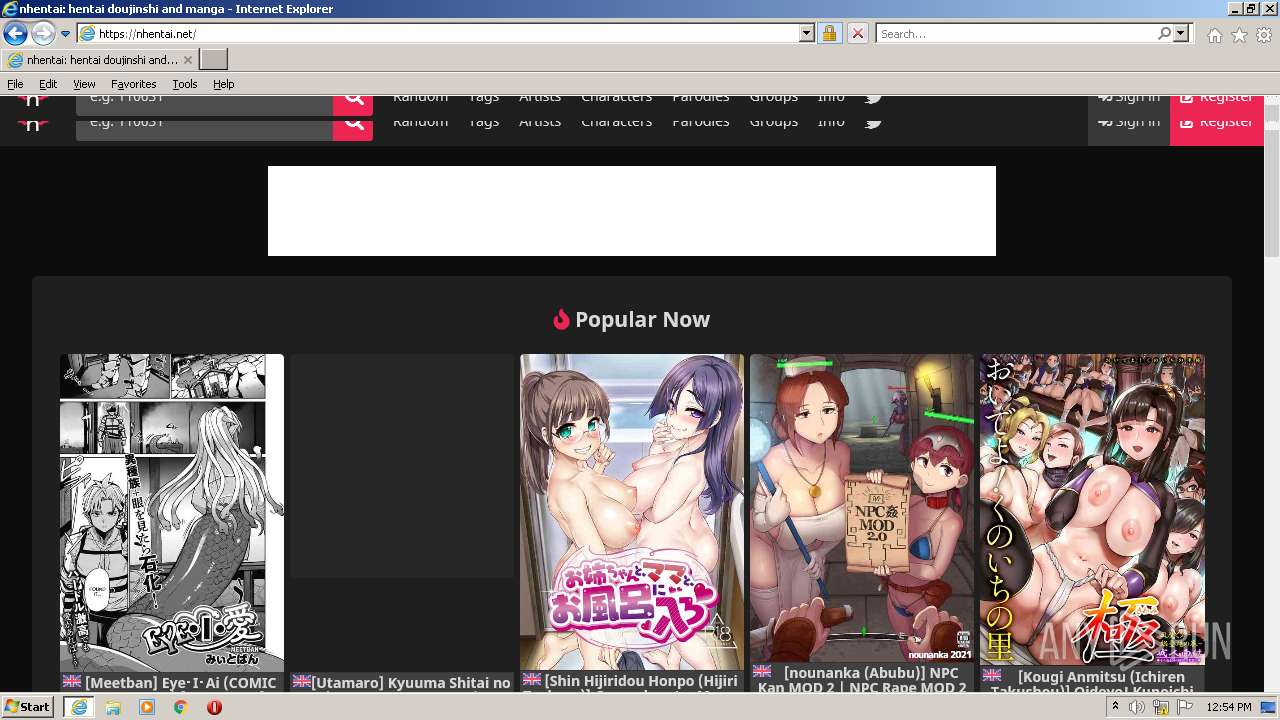Open the '[Meetban] Eye·I·Ai (COMIC' title

(x=181, y=683)
